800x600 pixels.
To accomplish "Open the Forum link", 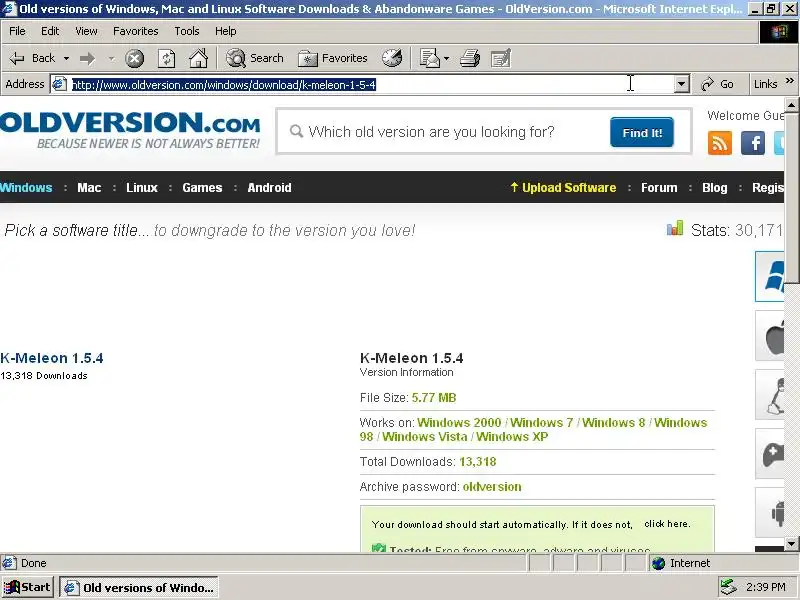I will click(x=659, y=188).
